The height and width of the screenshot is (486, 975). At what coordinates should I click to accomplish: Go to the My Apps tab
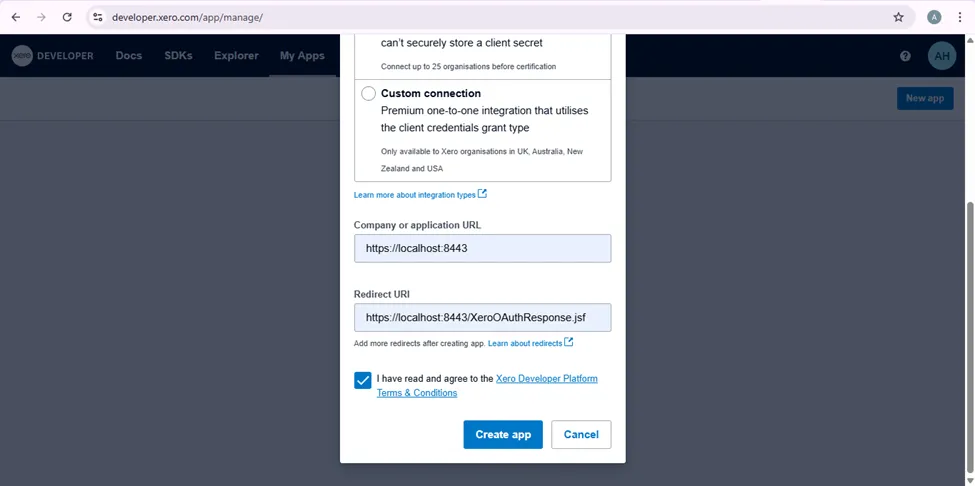(x=302, y=56)
